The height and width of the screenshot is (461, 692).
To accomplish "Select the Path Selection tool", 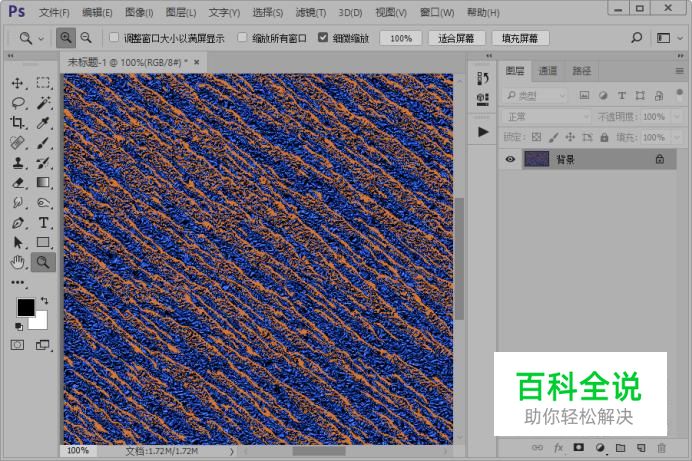I will pos(18,242).
